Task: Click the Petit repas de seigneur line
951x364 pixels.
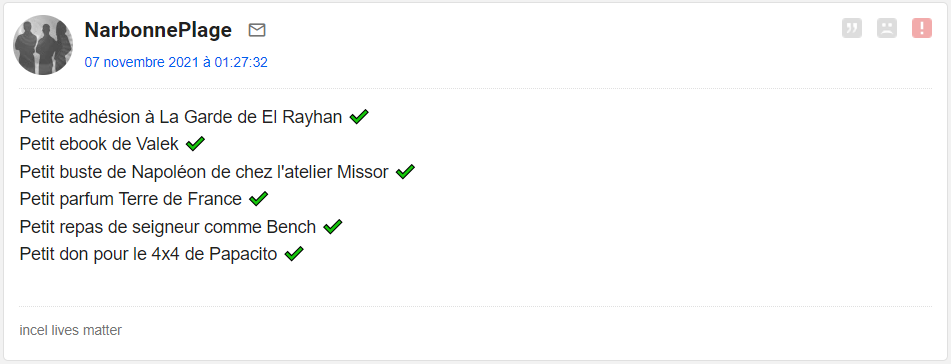Action: [167, 228]
